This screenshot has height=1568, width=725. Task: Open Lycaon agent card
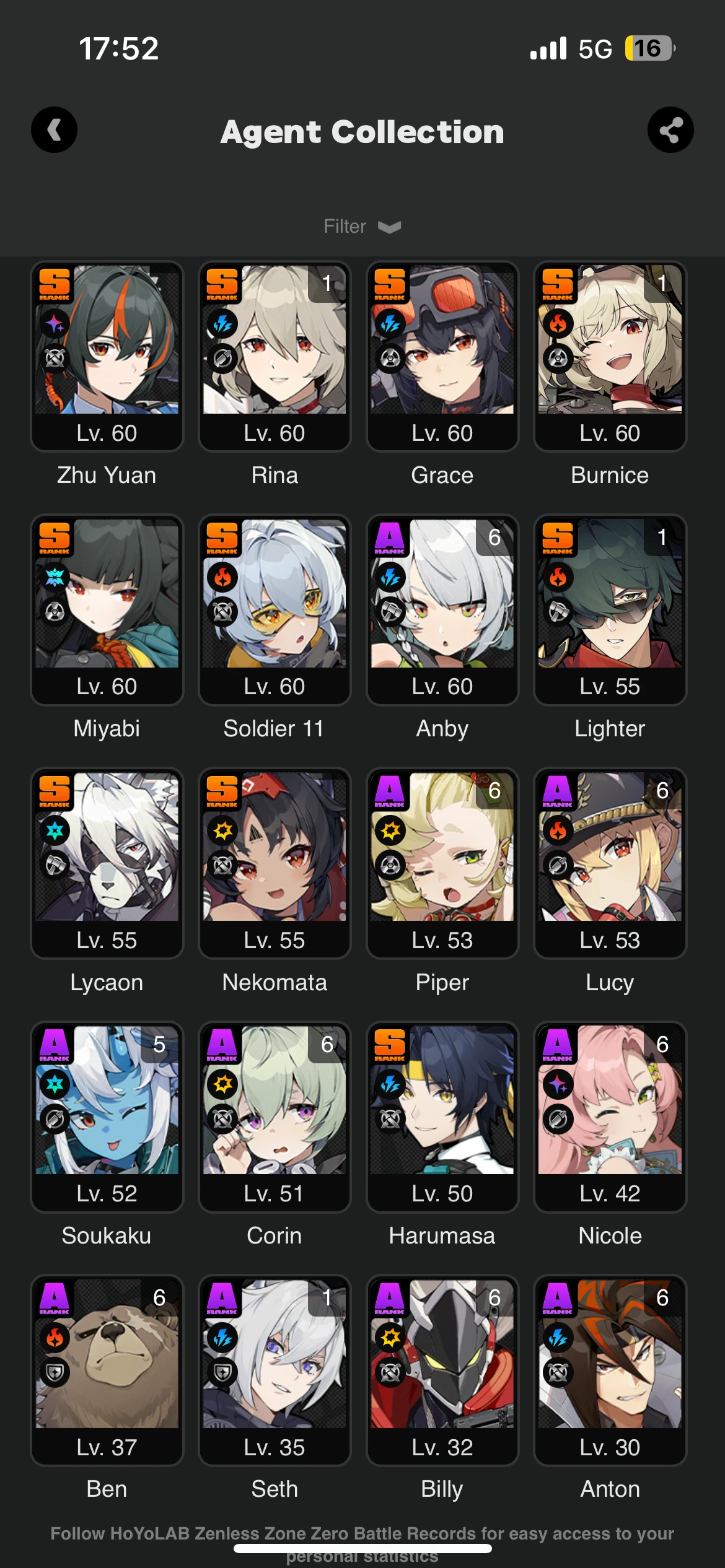107,863
